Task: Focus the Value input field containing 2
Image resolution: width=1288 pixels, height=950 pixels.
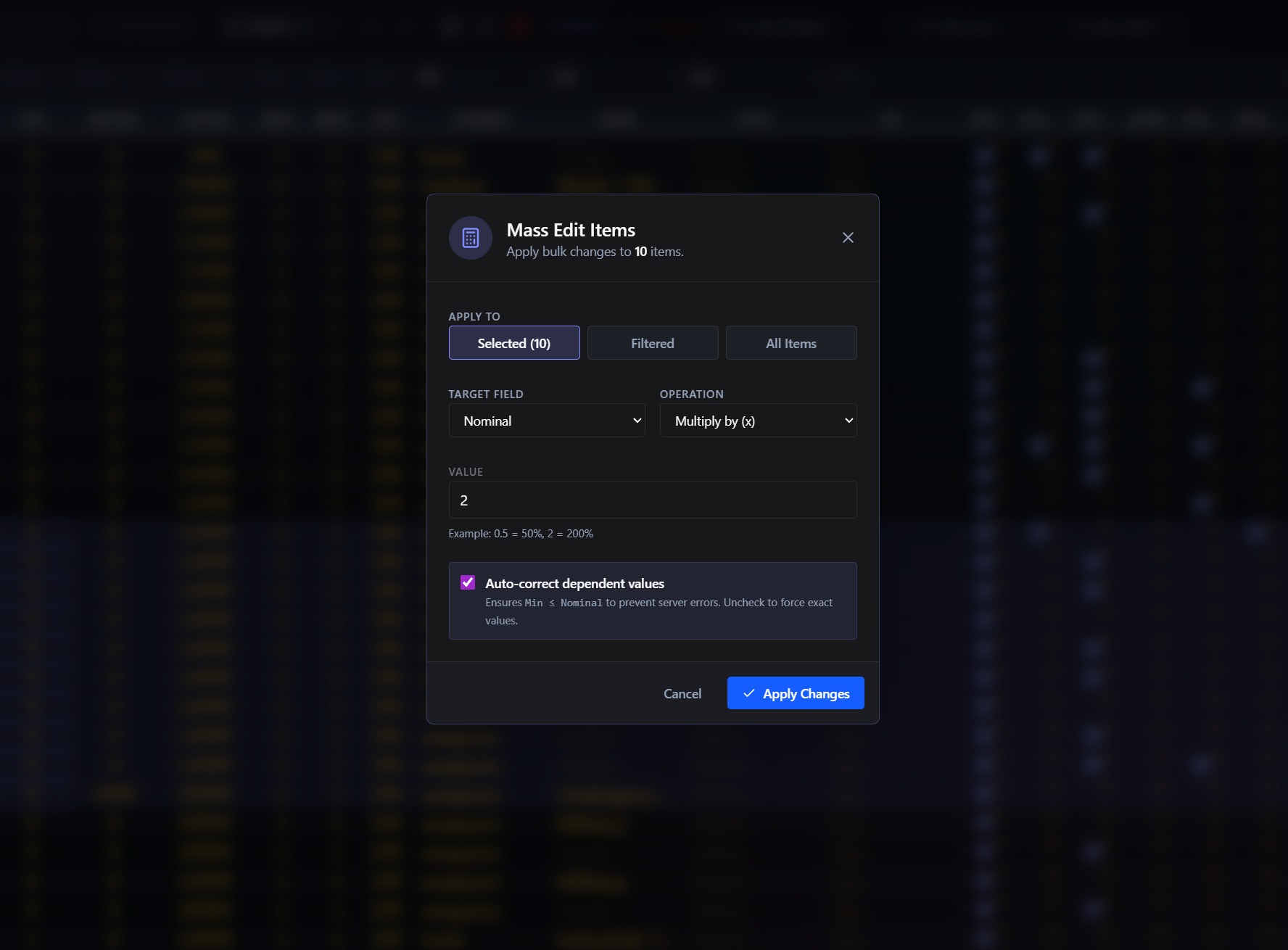Action: (652, 500)
